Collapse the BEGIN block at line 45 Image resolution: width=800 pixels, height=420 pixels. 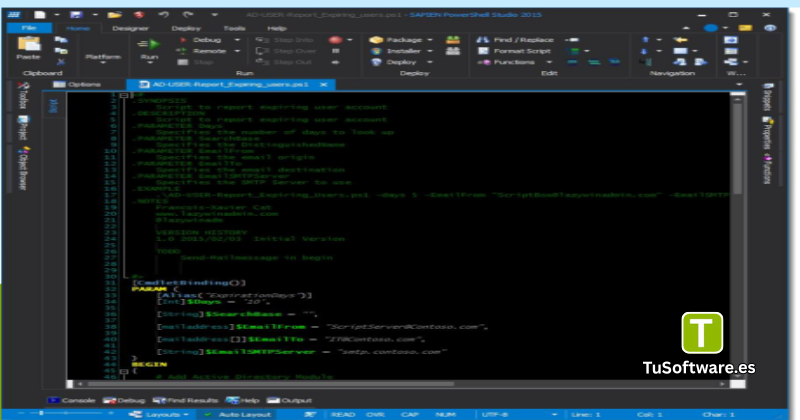coord(123,372)
